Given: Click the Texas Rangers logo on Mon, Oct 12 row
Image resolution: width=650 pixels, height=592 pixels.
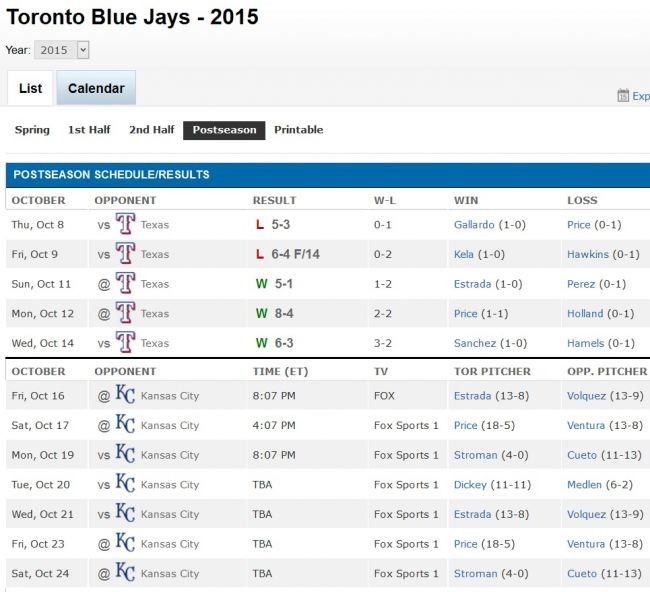Looking at the screenshot, I should click(125, 313).
